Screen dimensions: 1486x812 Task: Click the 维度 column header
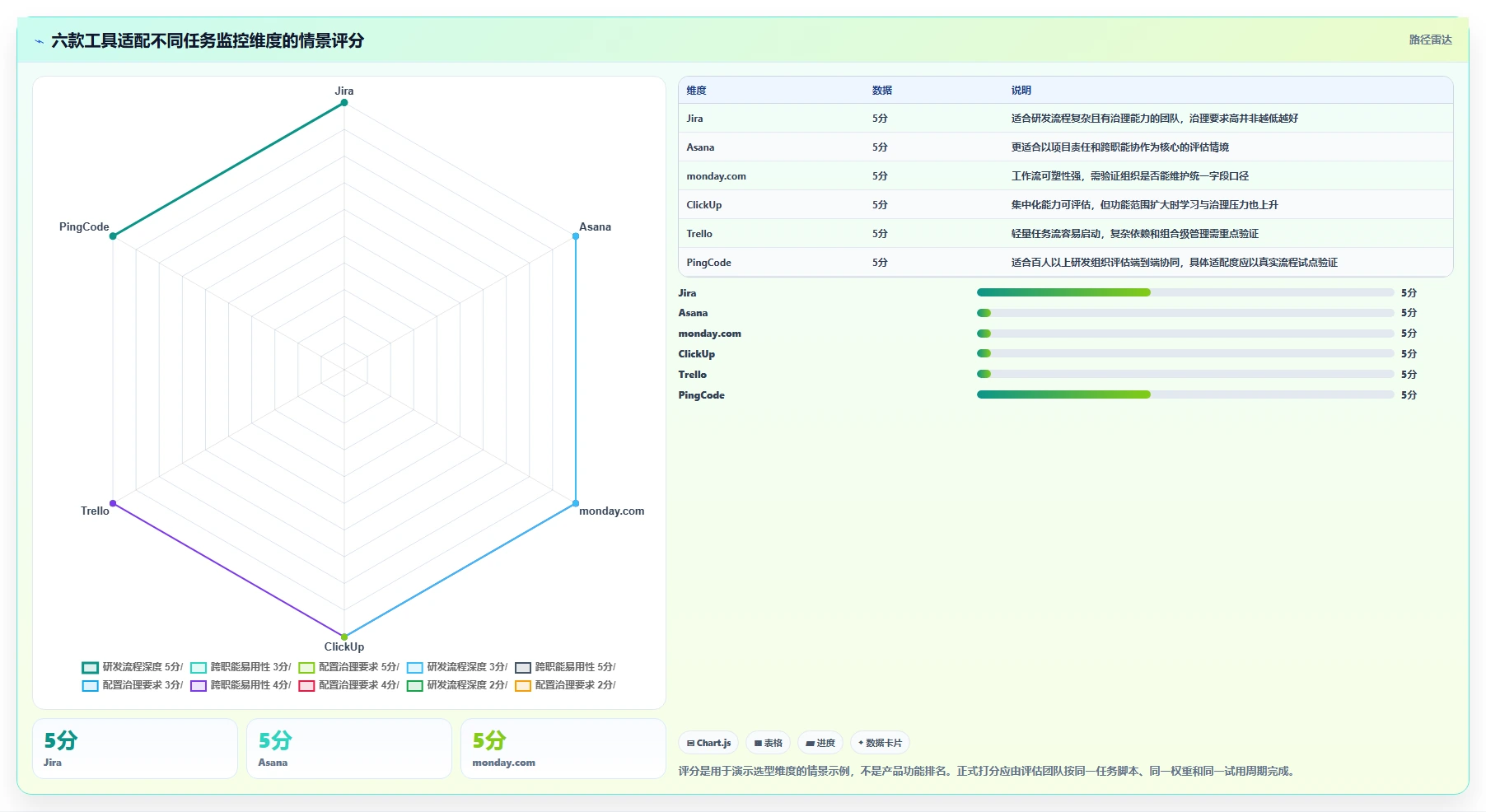pos(697,91)
